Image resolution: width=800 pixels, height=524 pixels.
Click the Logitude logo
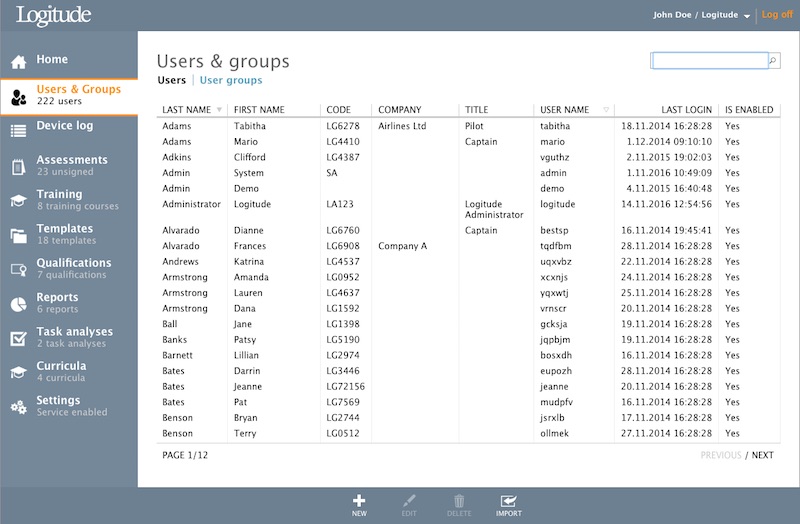54,15
